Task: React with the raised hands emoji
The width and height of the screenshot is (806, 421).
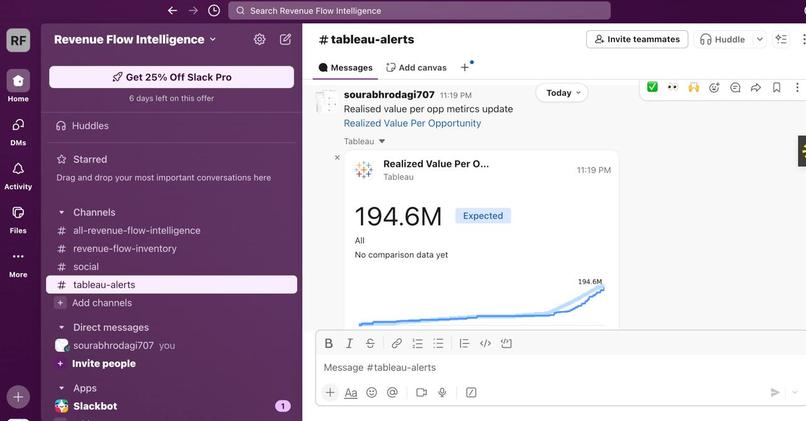Action: coord(694,87)
